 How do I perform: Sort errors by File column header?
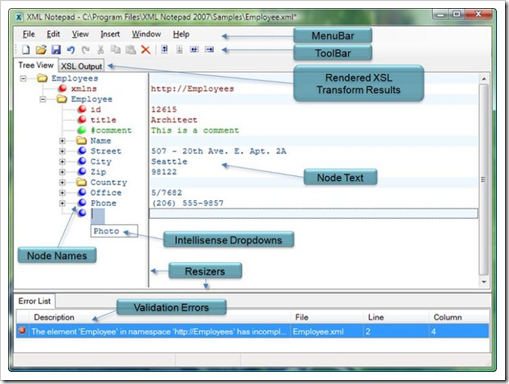[x=327, y=317]
